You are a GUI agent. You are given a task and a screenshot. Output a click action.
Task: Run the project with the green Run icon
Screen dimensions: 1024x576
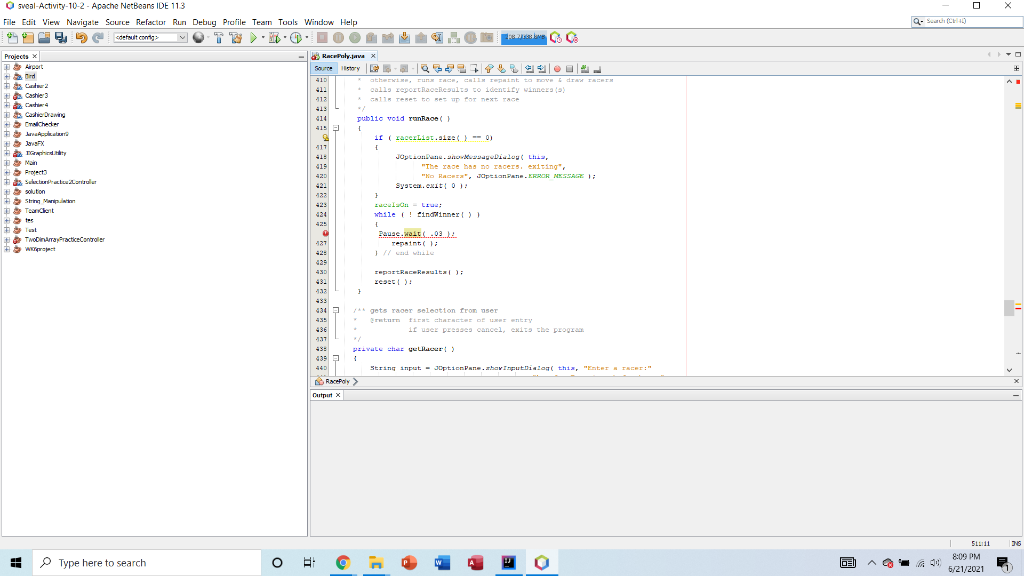[x=253, y=38]
